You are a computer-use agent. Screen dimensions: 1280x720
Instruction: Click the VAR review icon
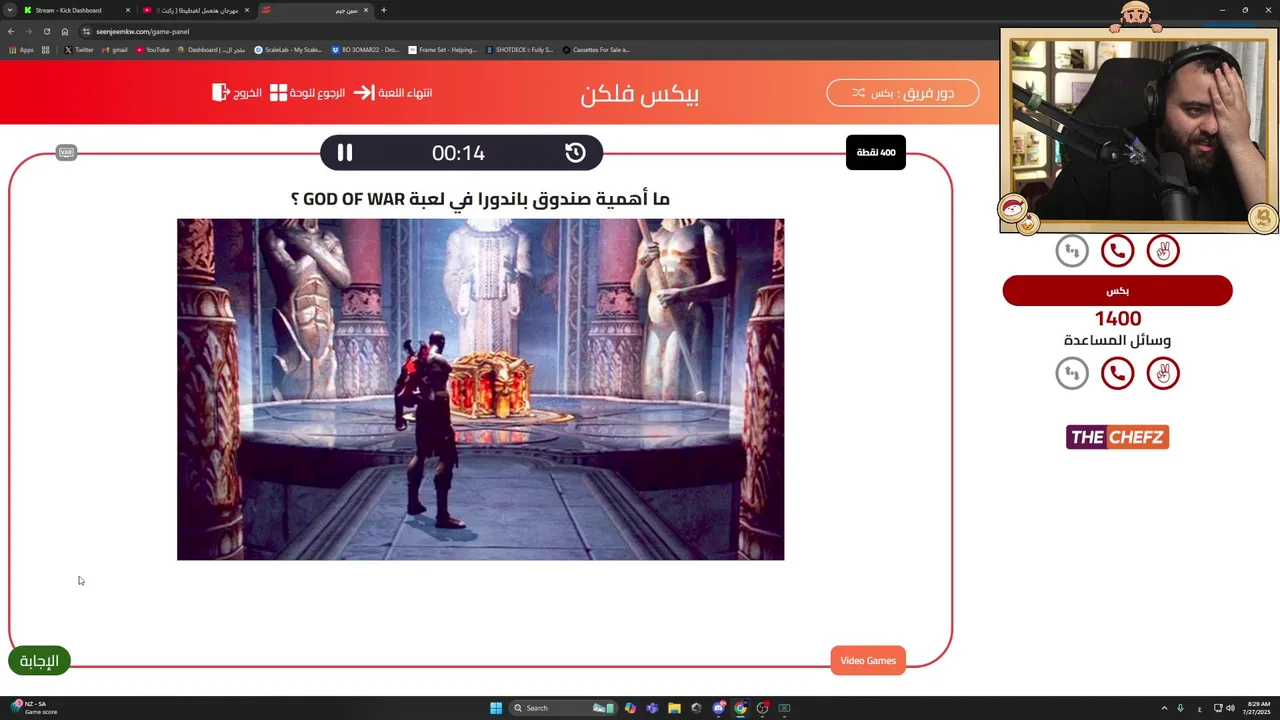(66, 152)
